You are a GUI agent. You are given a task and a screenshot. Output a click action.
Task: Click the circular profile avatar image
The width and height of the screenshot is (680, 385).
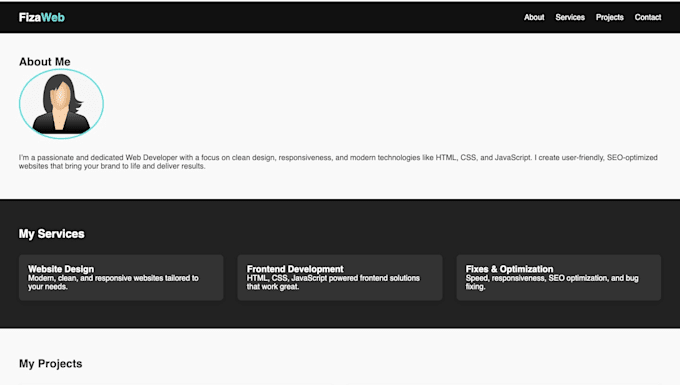(x=61, y=104)
